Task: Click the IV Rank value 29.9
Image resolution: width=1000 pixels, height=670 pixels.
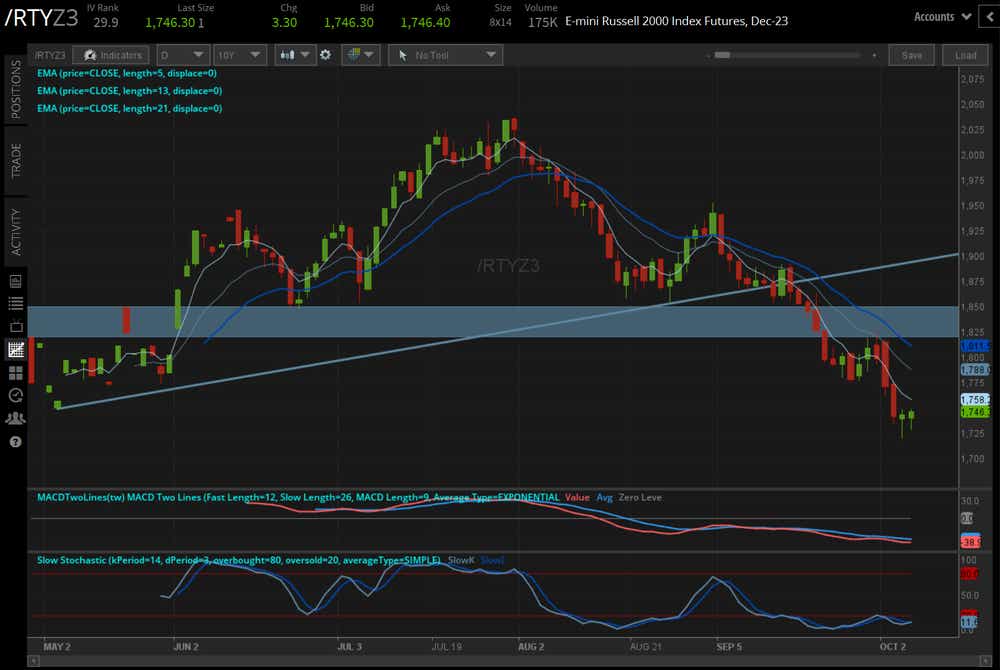Action: point(106,22)
